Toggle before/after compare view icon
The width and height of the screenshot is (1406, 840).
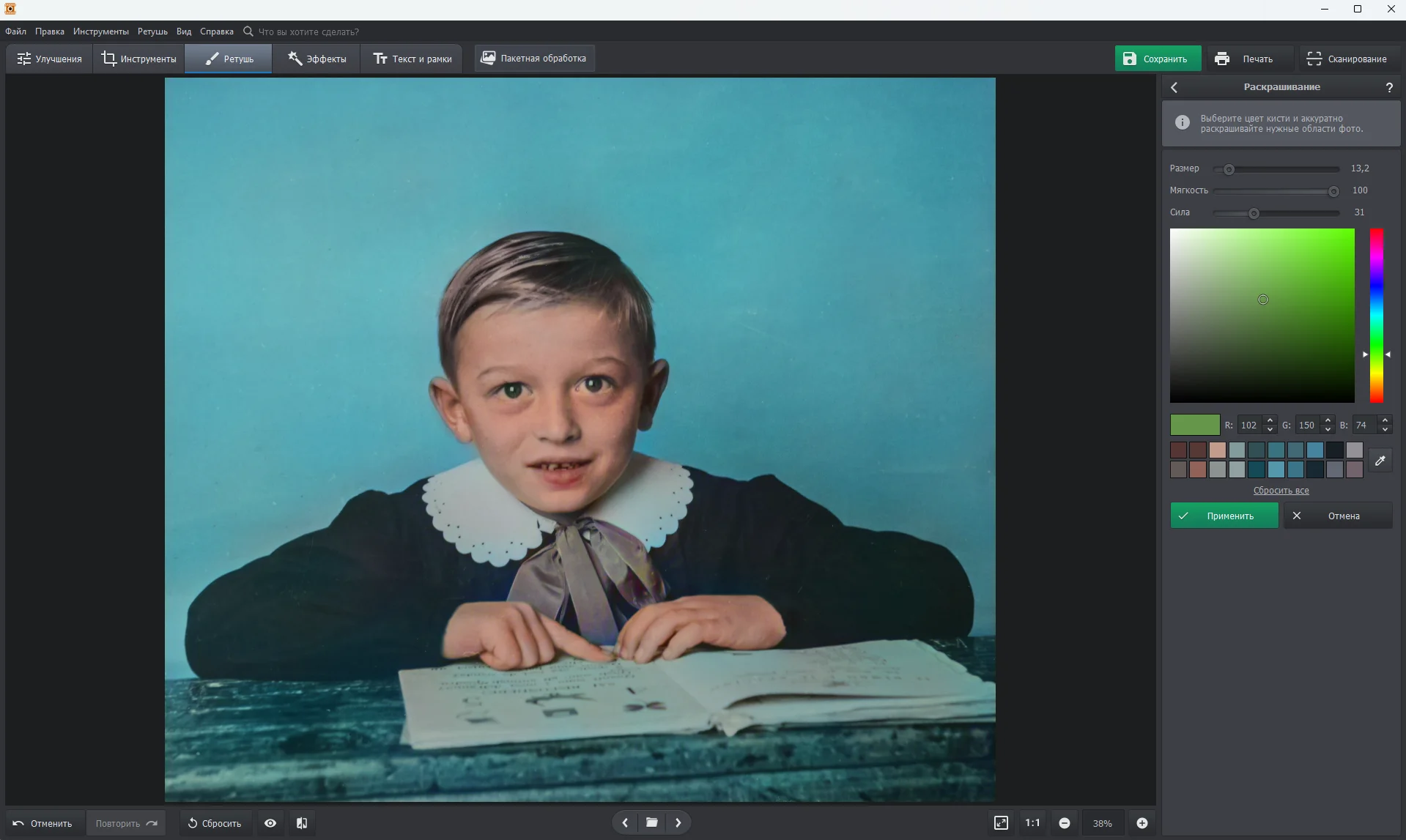[x=302, y=823]
